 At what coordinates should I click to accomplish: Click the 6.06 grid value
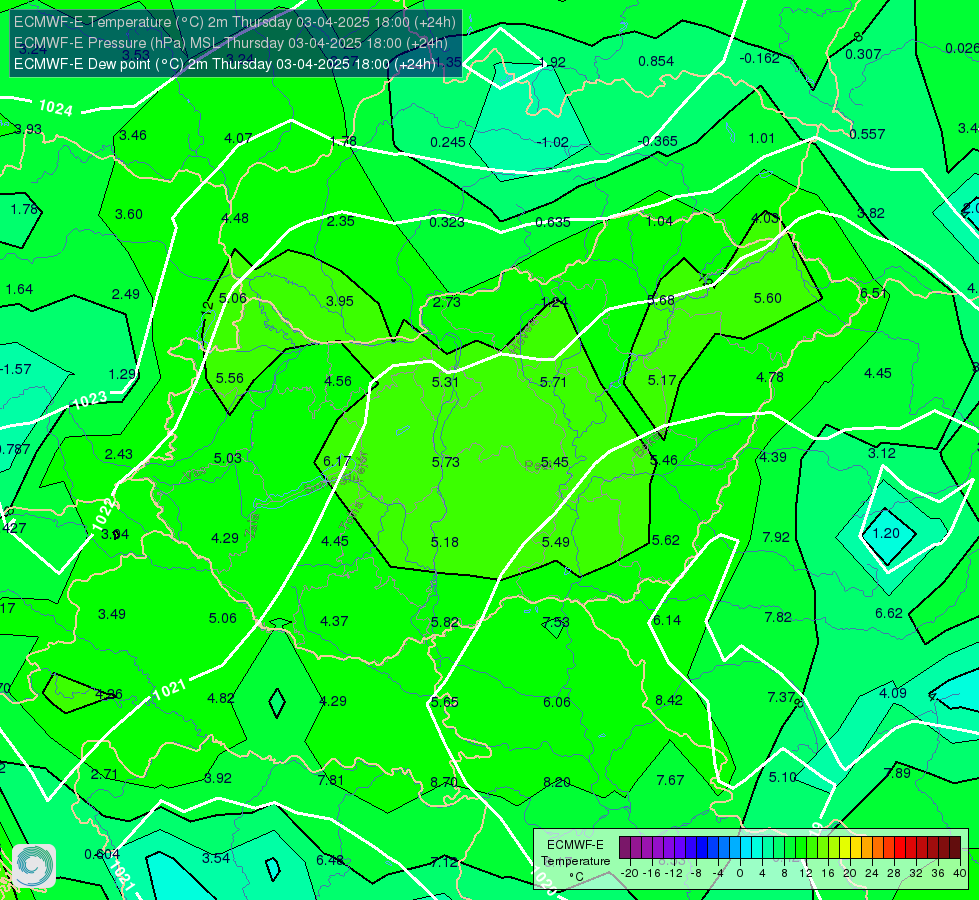556,703
